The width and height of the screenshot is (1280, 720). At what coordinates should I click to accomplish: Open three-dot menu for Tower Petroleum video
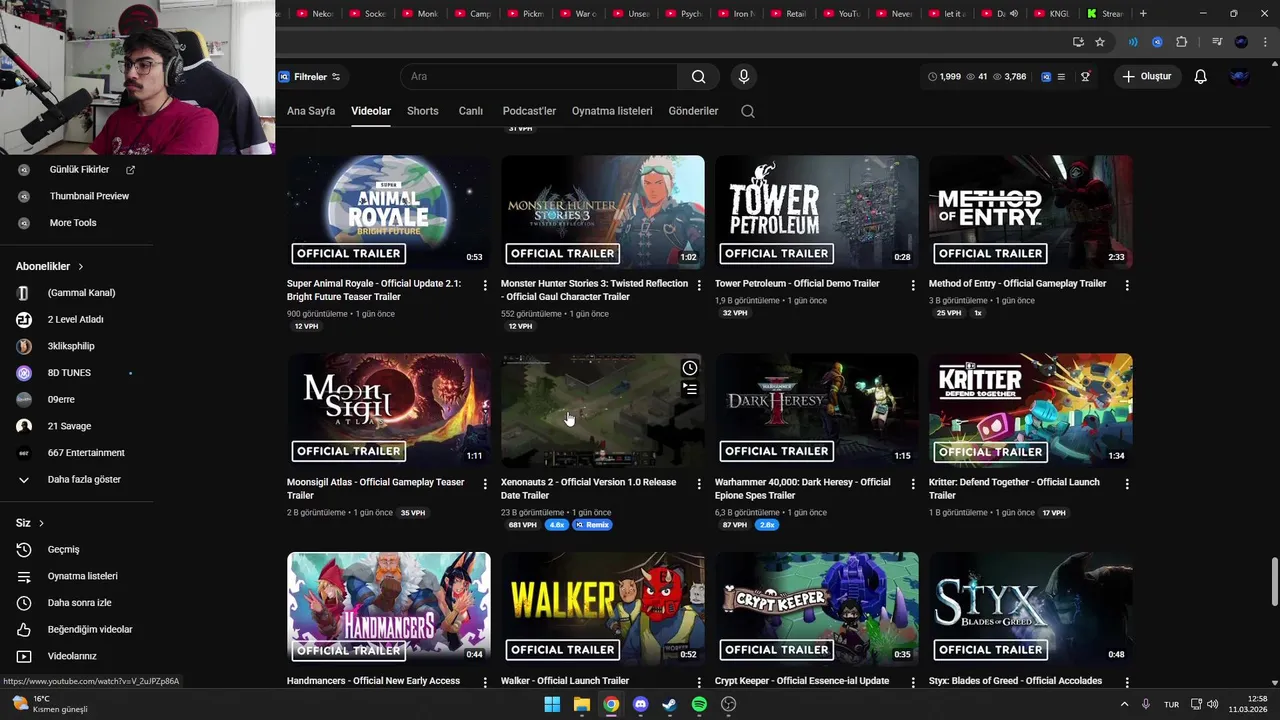point(913,286)
